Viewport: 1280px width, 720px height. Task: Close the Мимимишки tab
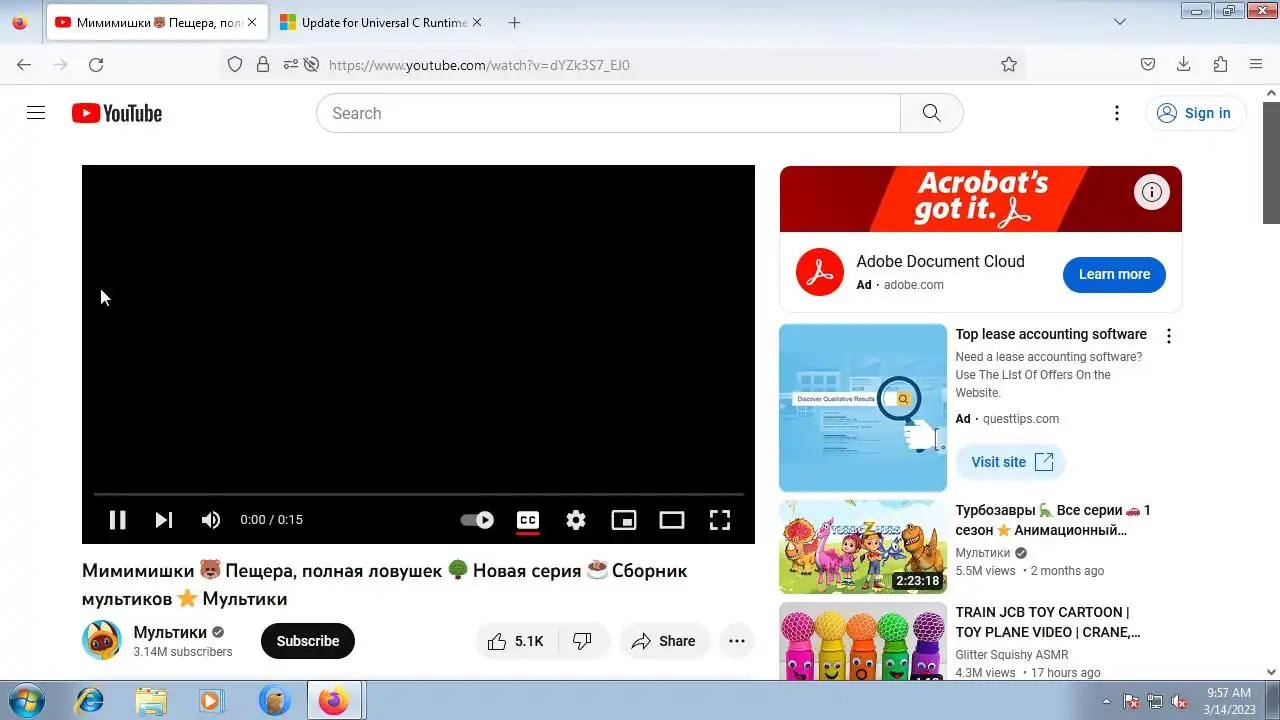tap(251, 22)
